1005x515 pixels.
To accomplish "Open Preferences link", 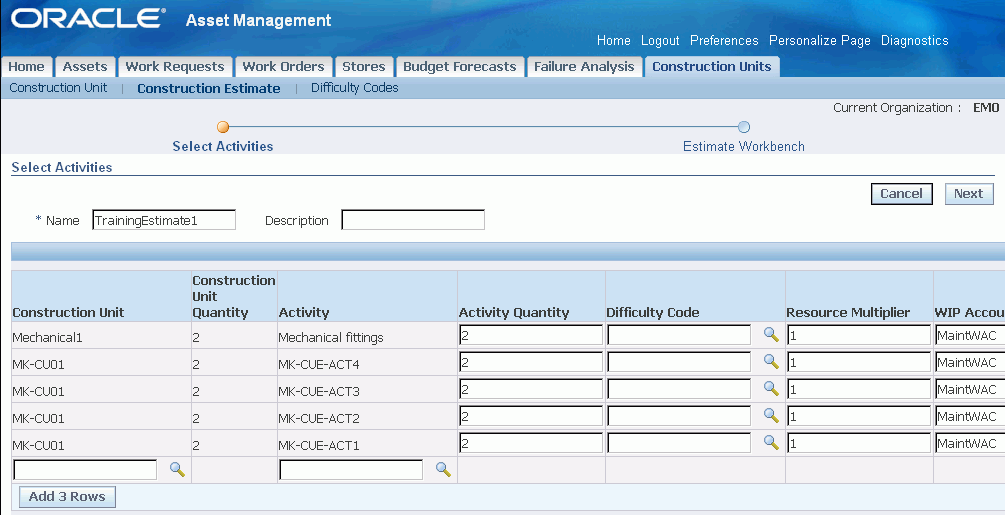I will click(x=724, y=40).
